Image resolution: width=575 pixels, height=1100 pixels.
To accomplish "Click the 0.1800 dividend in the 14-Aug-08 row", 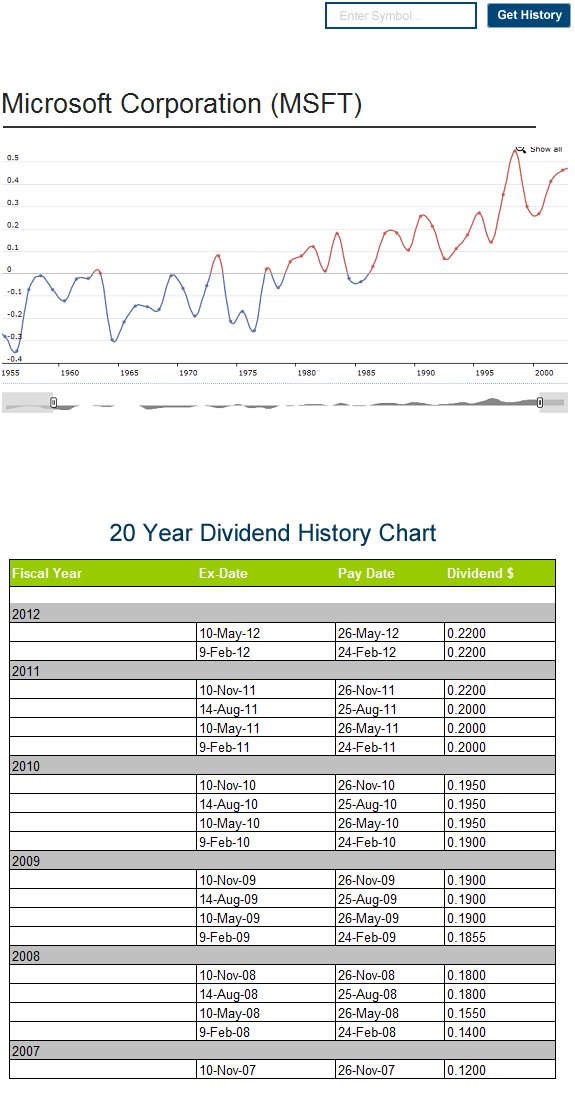I will [x=500, y=993].
